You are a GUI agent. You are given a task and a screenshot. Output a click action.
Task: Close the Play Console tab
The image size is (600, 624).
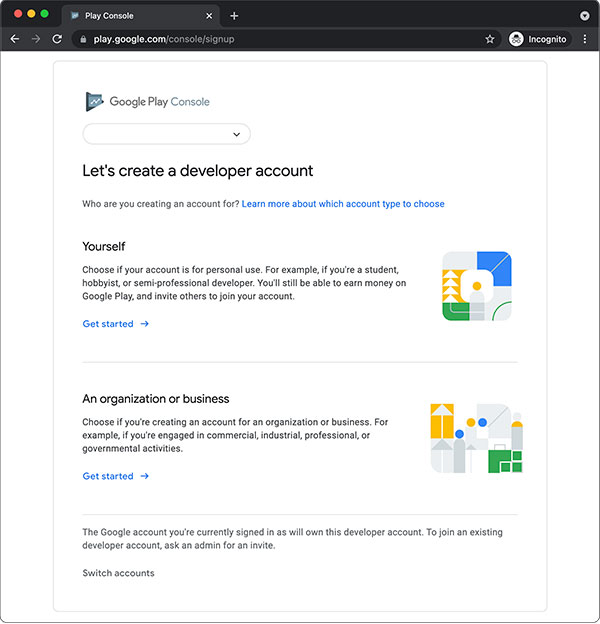209,16
